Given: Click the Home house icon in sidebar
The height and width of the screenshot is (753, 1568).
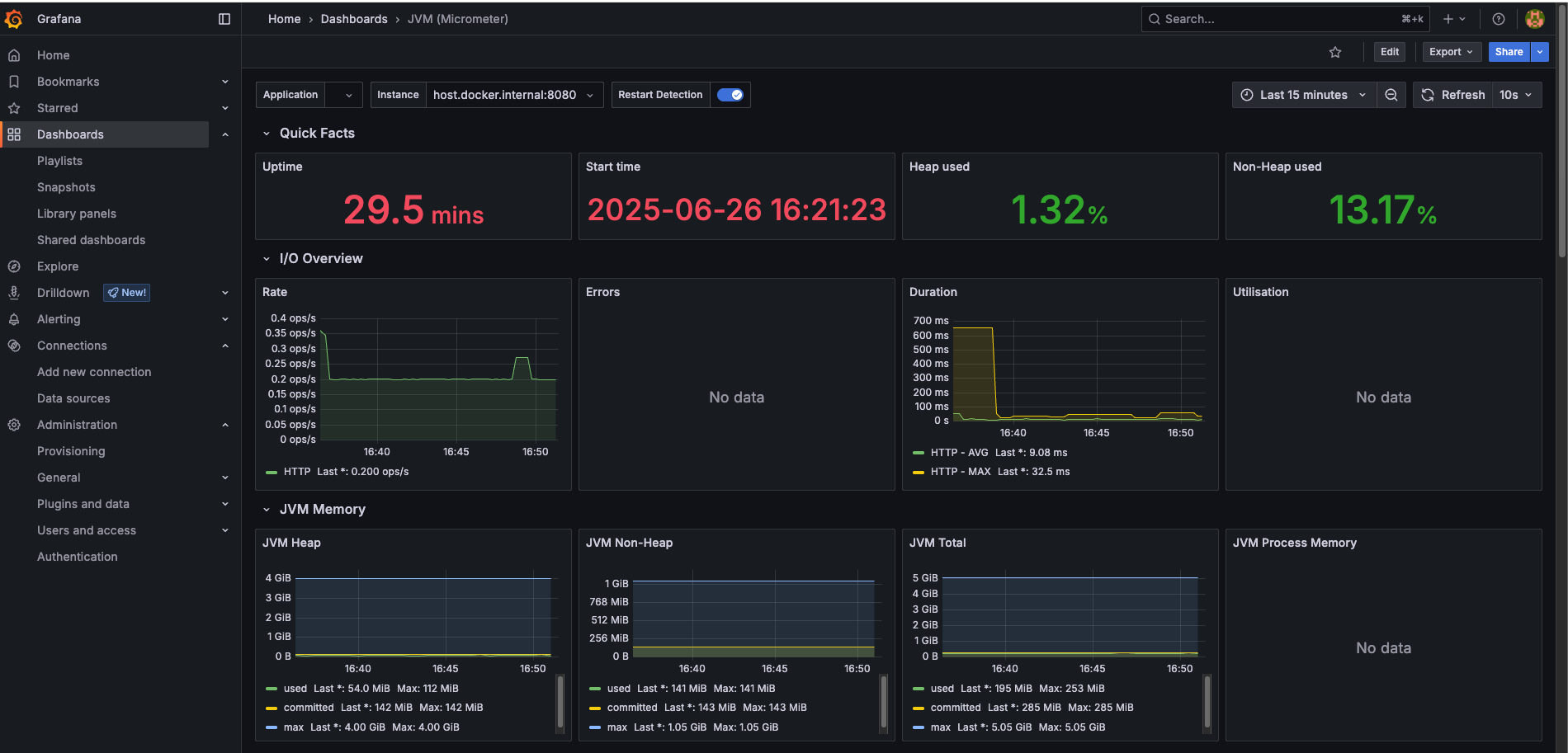Looking at the screenshot, I should tap(14, 55).
